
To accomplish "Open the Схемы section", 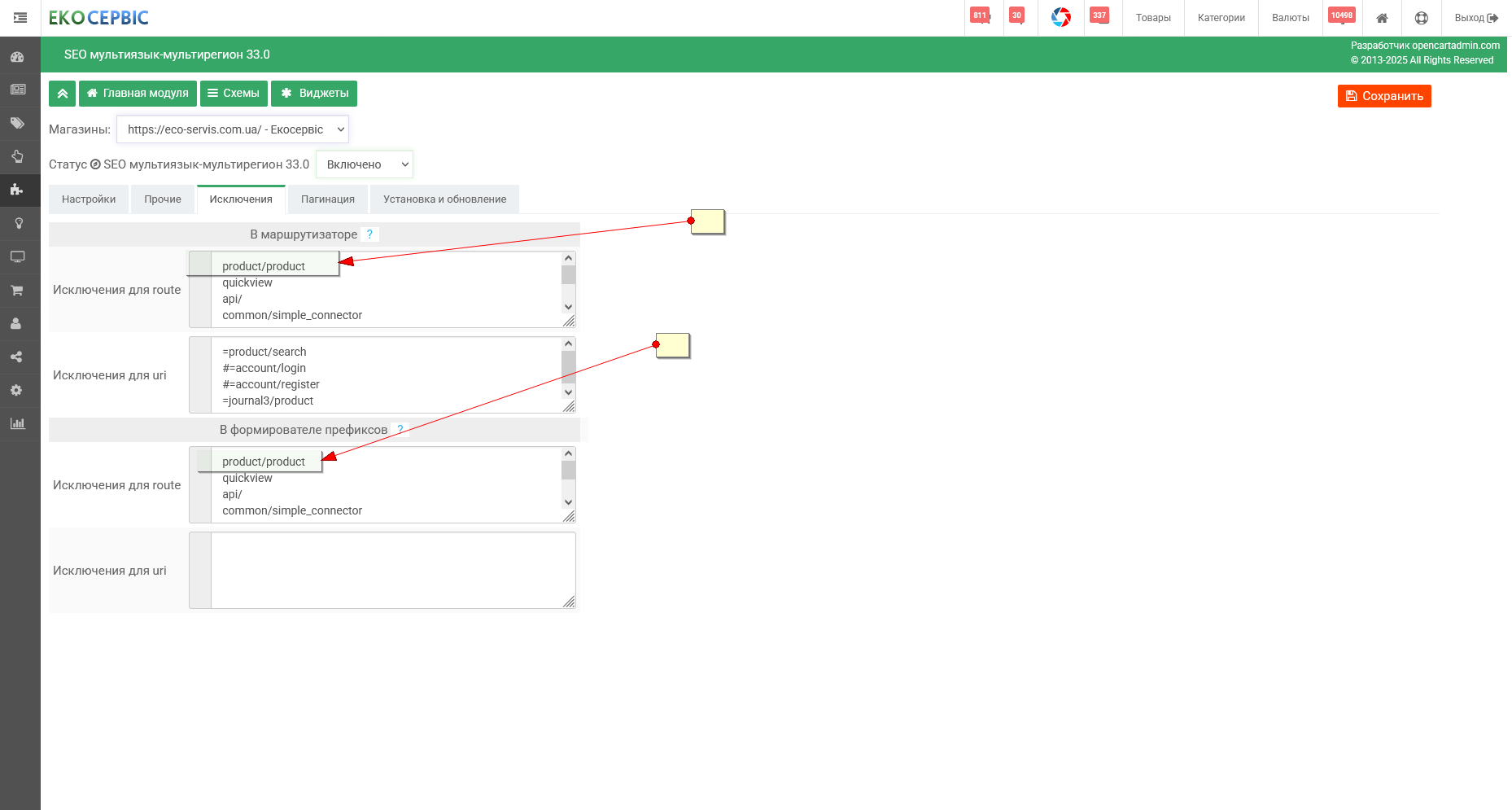I will [x=234, y=94].
